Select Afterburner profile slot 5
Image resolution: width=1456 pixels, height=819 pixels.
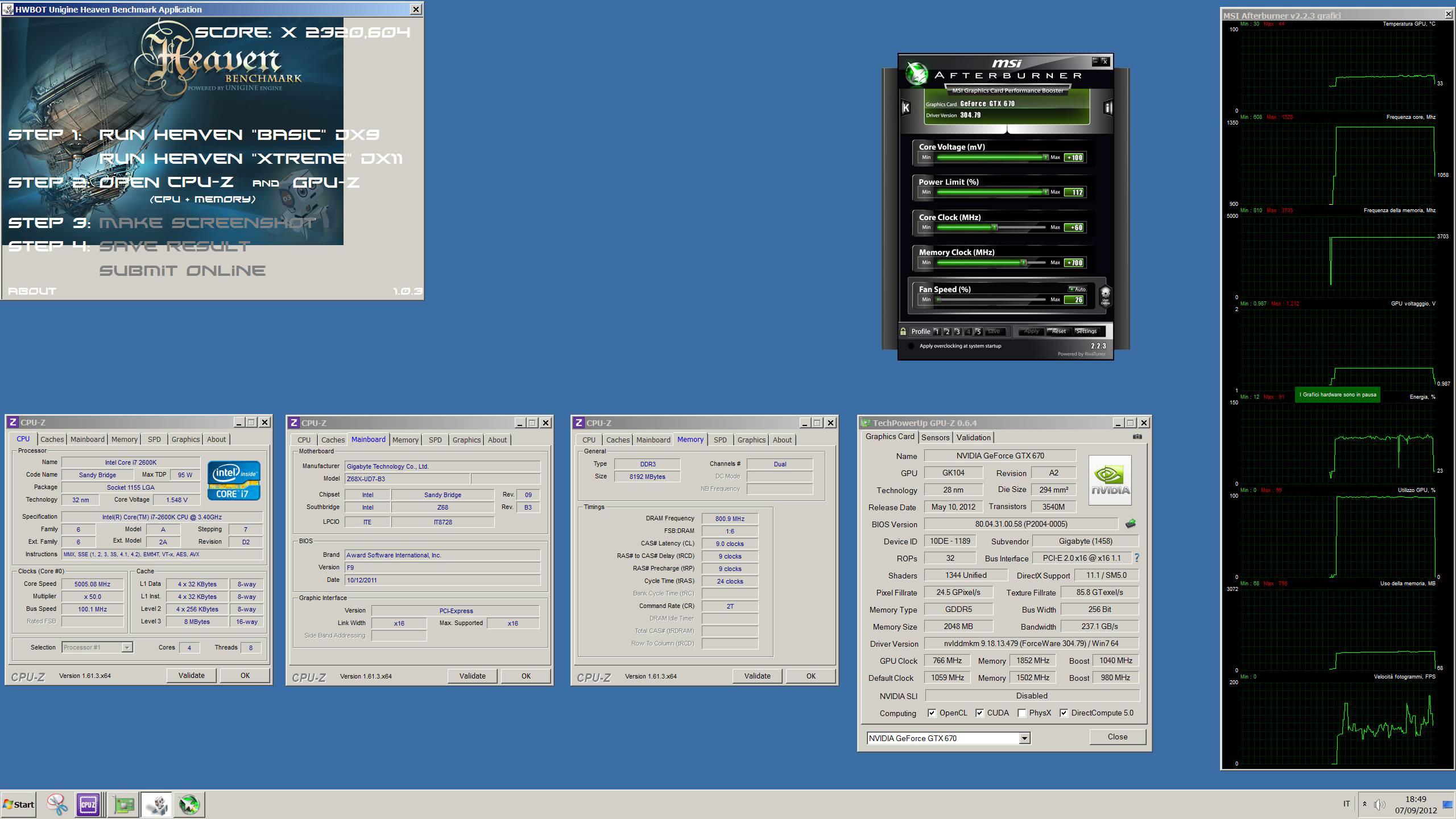tap(979, 332)
